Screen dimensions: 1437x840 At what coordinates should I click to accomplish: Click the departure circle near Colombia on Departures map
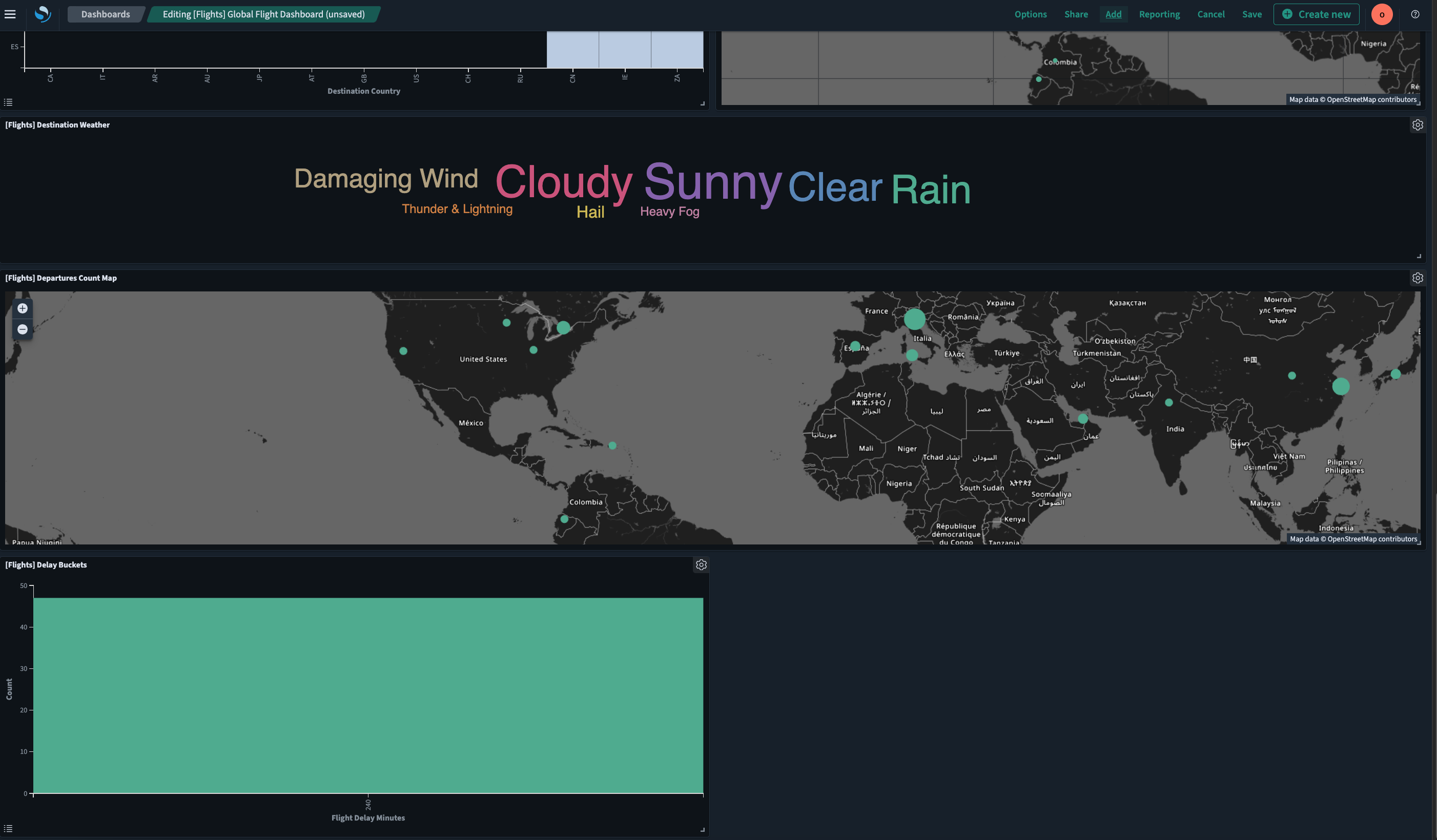(x=564, y=519)
